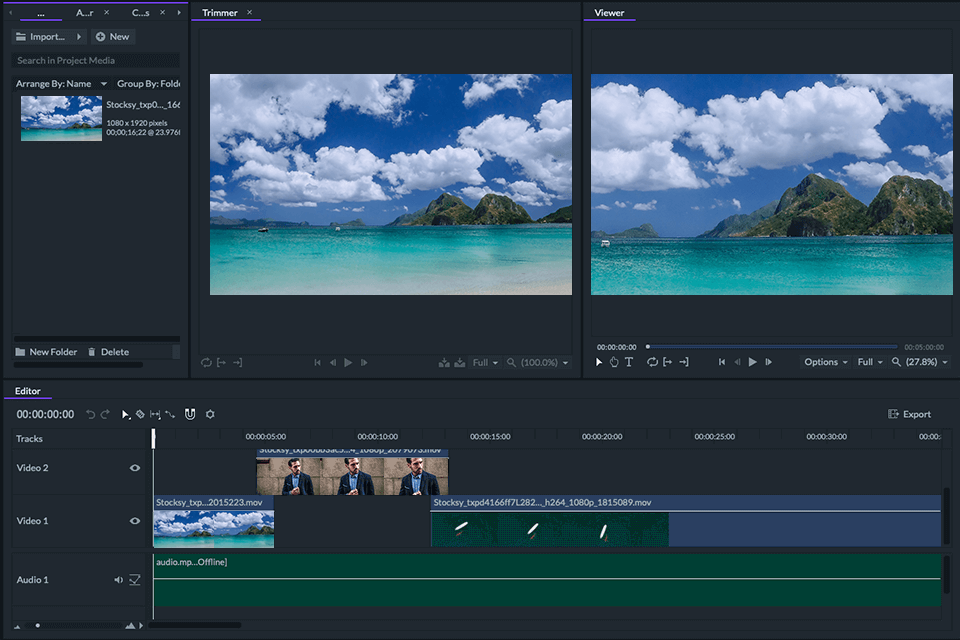Select the Text tool under the Viewer
The height and width of the screenshot is (640, 960).
click(x=628, y=362)
